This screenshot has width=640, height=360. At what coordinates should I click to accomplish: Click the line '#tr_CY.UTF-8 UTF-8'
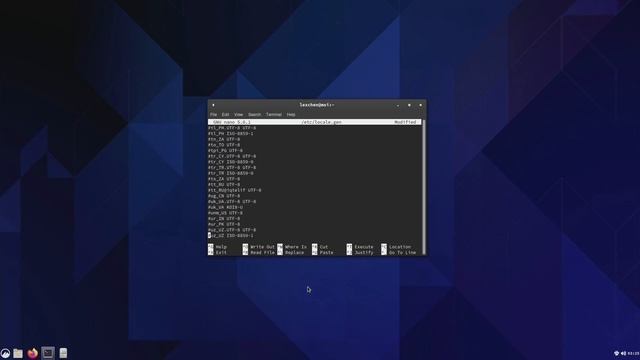pyautogui.click(x=232, y=156)
